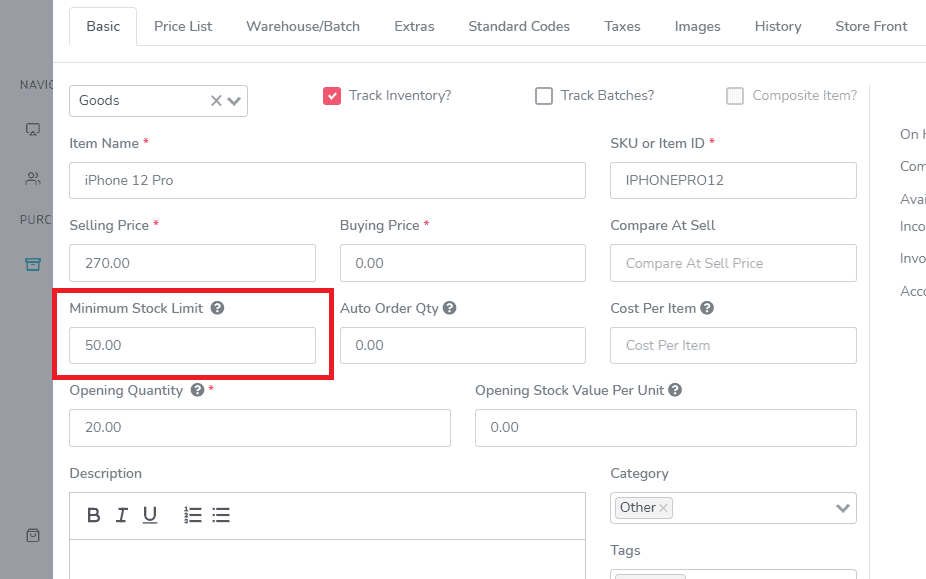Image resolution: width=926 pixels, height=579 pixels.
Task: Open the Store Front tab
Action: (x=871, y=27)
